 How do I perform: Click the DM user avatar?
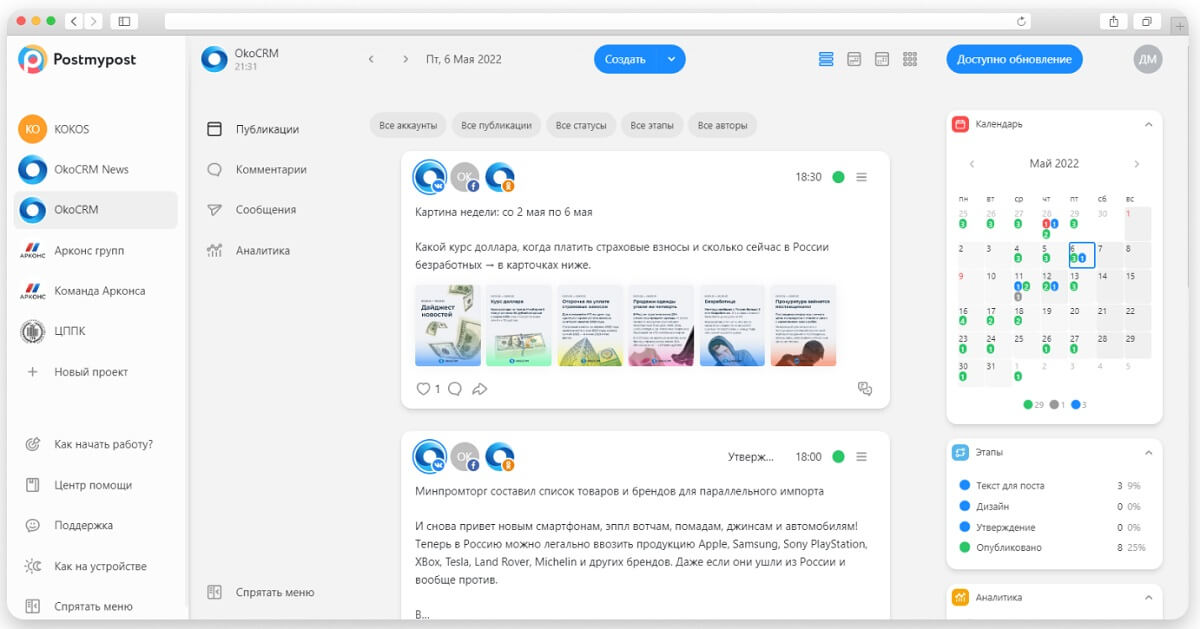coord(1148,59)
